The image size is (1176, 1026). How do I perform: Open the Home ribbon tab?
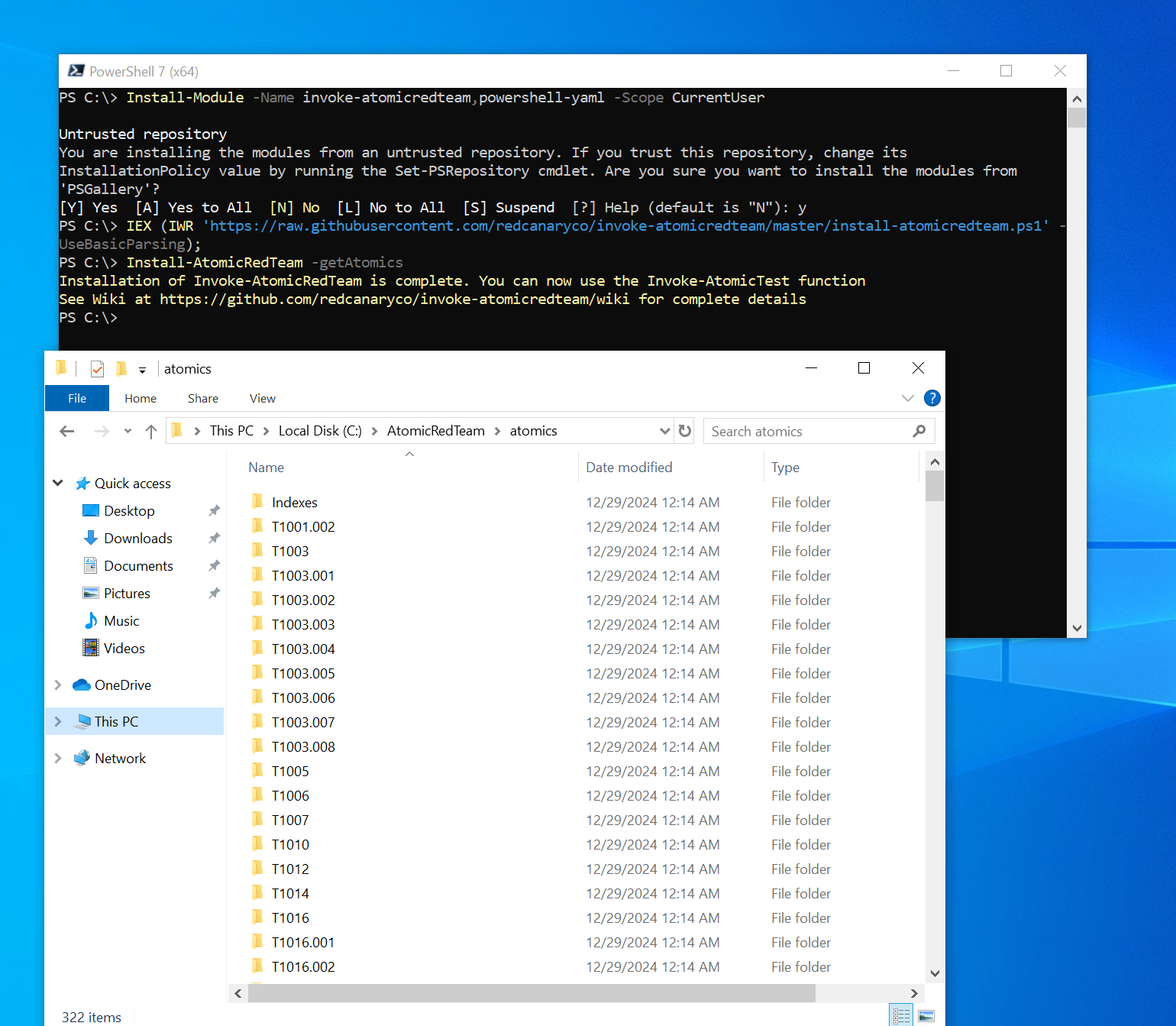point(141,398)
